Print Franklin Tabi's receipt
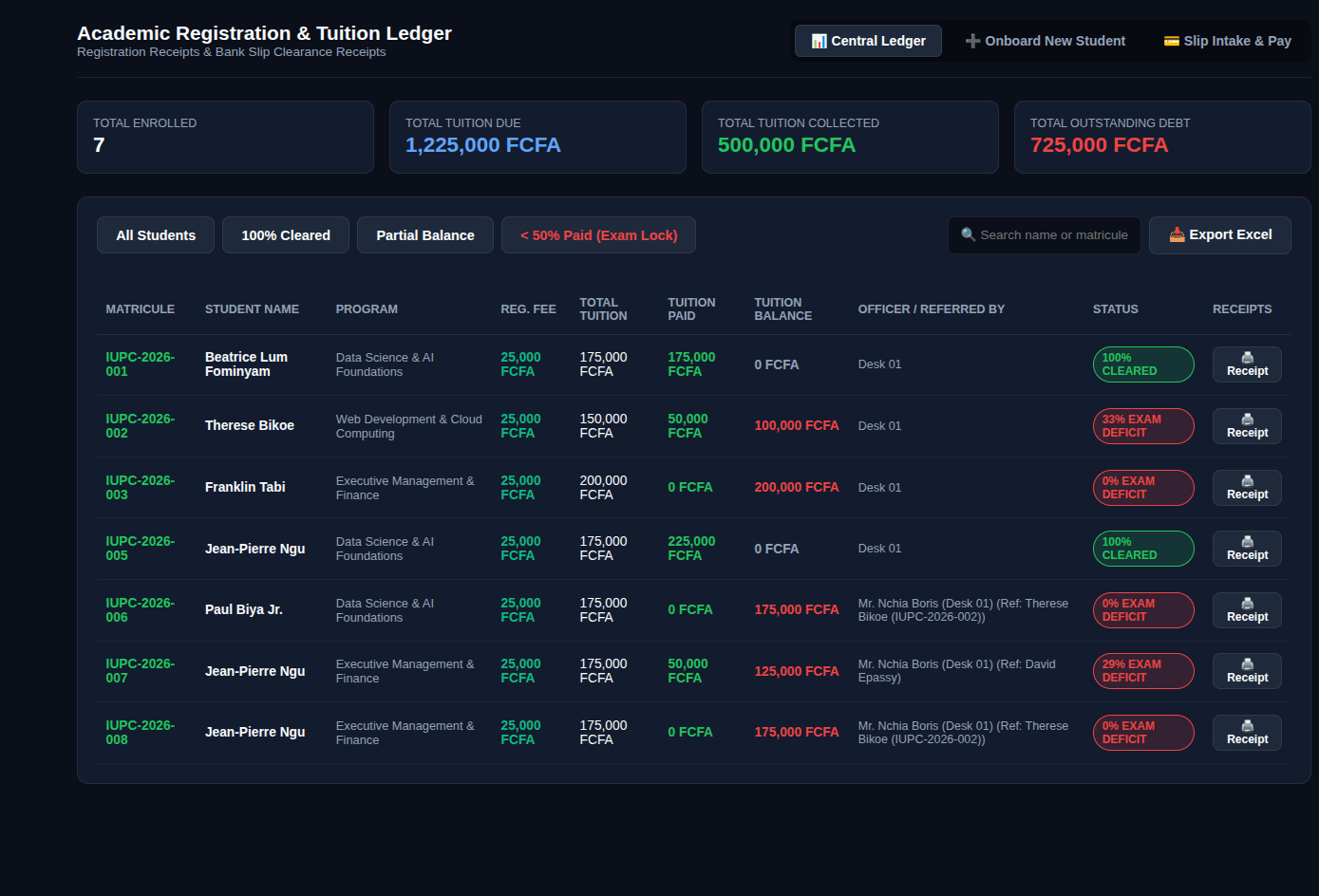 tap(1247, 488)
